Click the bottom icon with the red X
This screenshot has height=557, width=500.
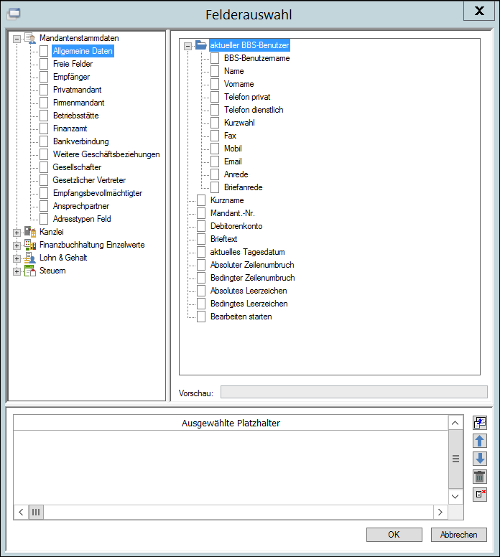[479, 494]
